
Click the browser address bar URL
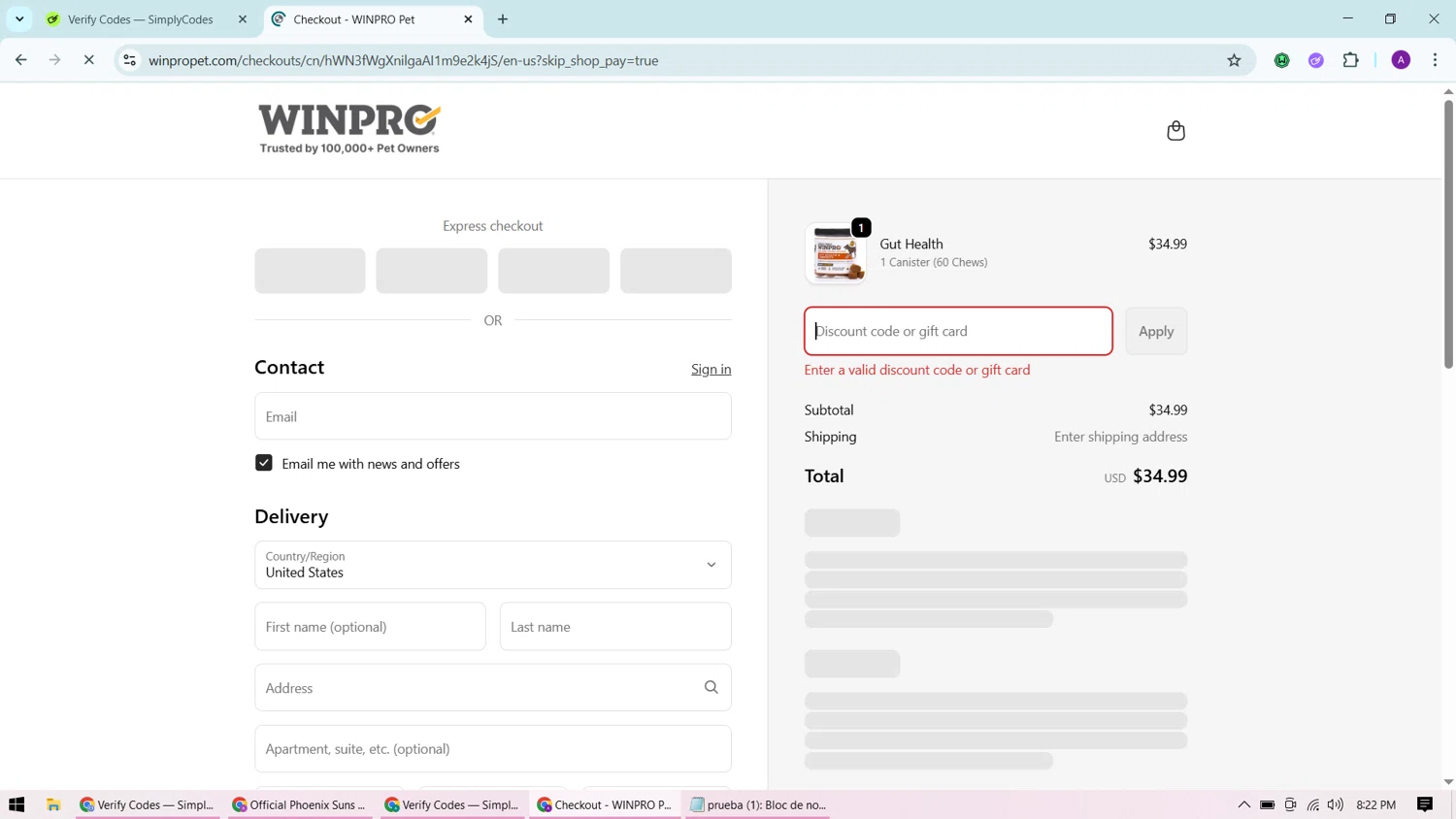[404, 60]
